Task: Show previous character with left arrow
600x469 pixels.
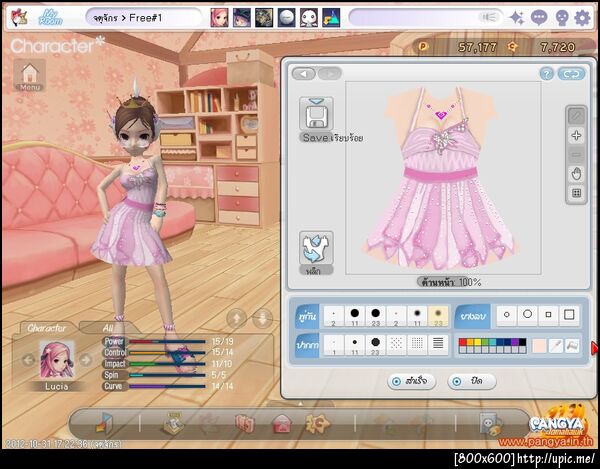Action: (28, 360)
